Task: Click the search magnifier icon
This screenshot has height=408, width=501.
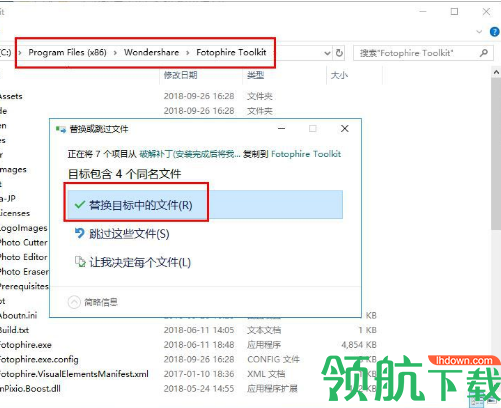Action: (x=484, y=53)
